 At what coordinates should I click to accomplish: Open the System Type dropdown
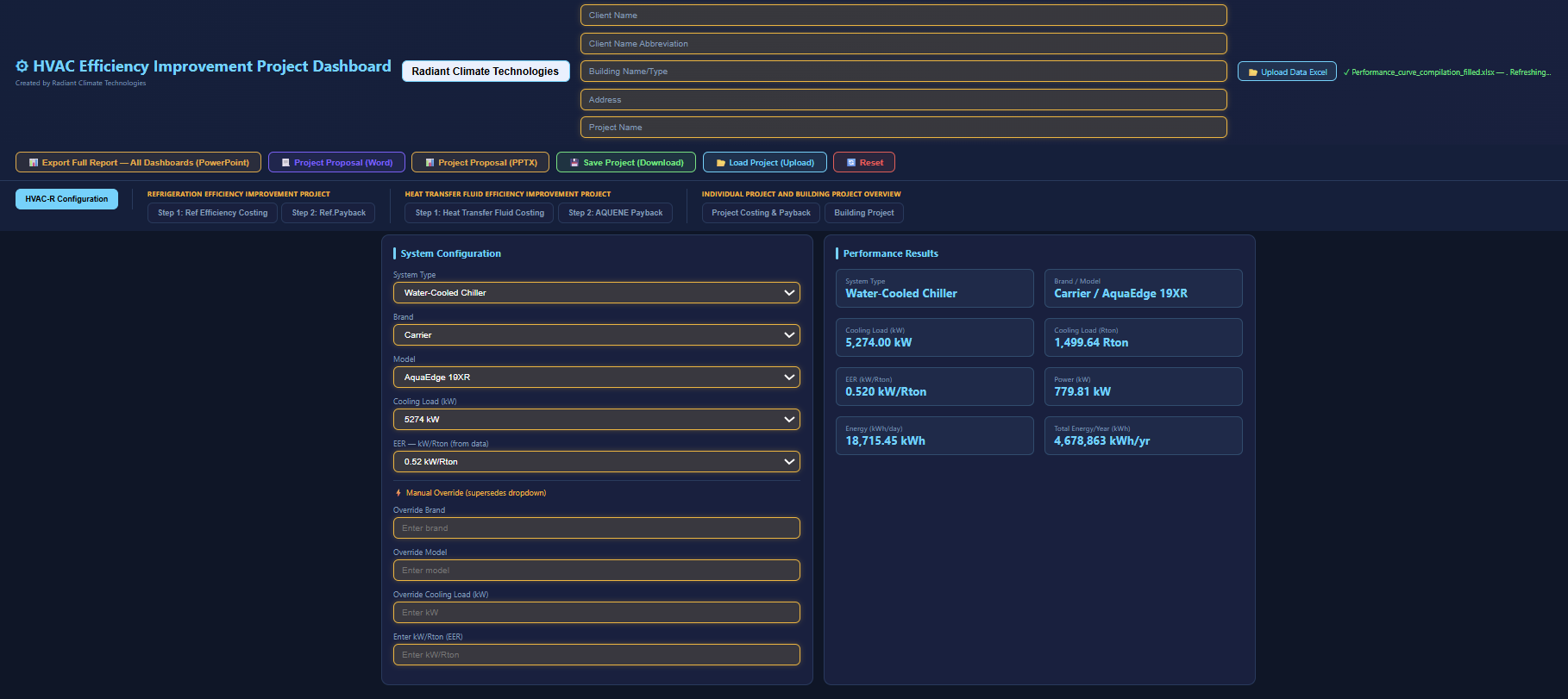597,293
